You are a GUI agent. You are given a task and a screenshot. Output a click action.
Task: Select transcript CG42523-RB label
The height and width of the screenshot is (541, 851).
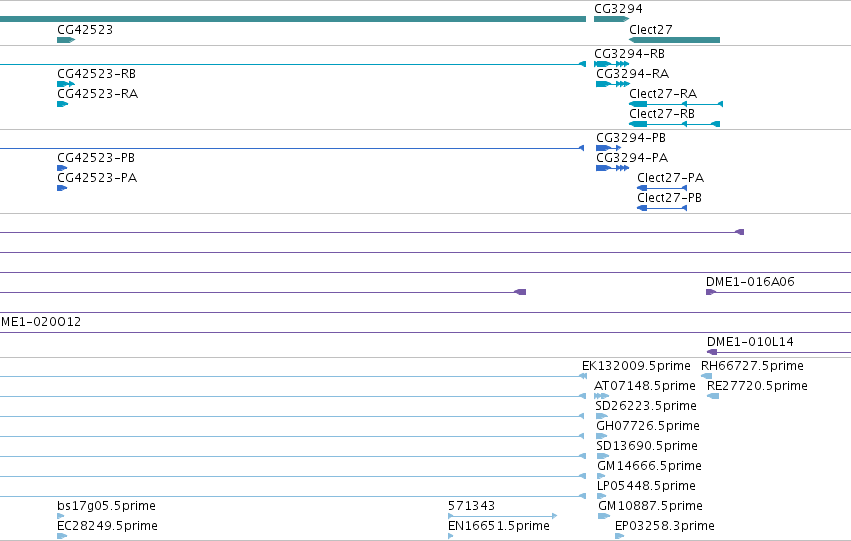(97, 74)
